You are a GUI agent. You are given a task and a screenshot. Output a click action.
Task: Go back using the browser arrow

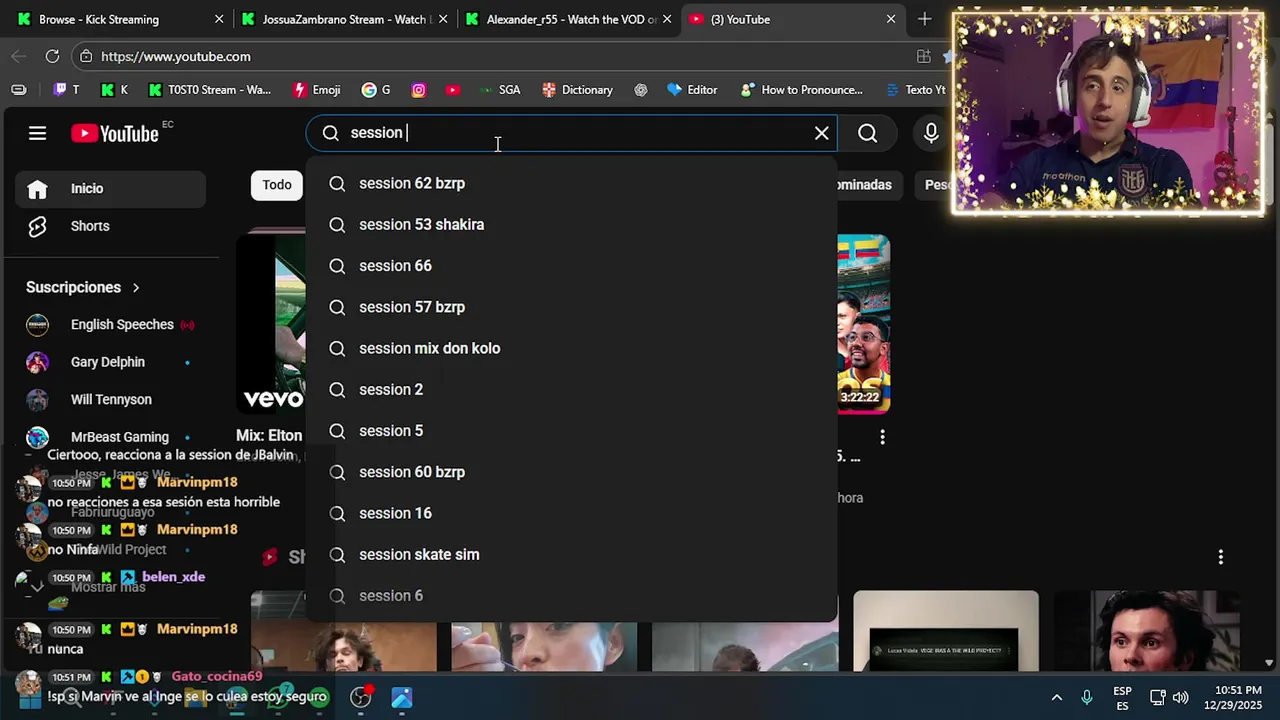tap(18, 56)
